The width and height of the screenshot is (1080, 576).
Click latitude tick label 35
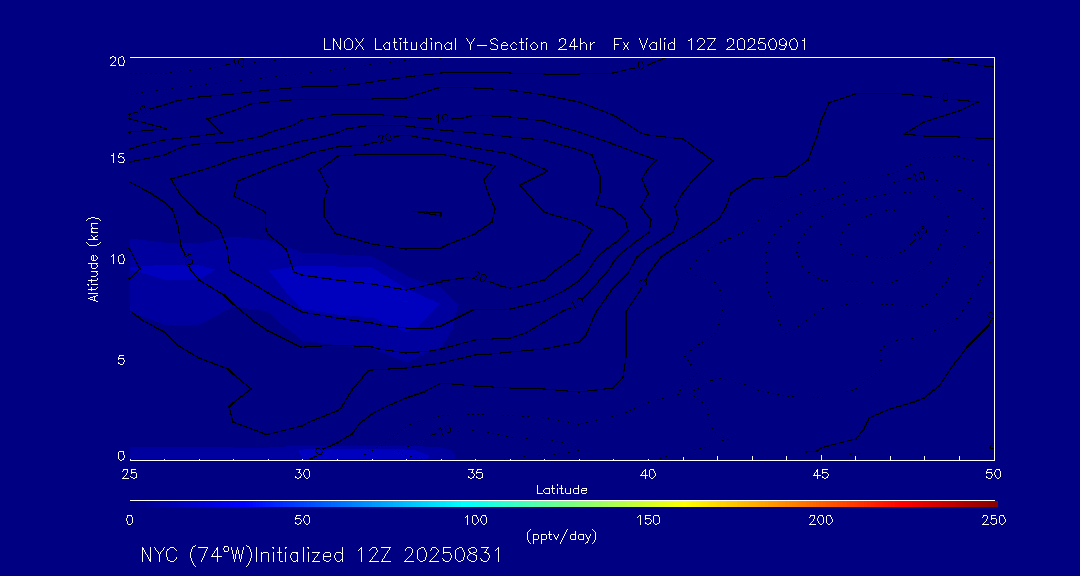(x=475, y=473)
